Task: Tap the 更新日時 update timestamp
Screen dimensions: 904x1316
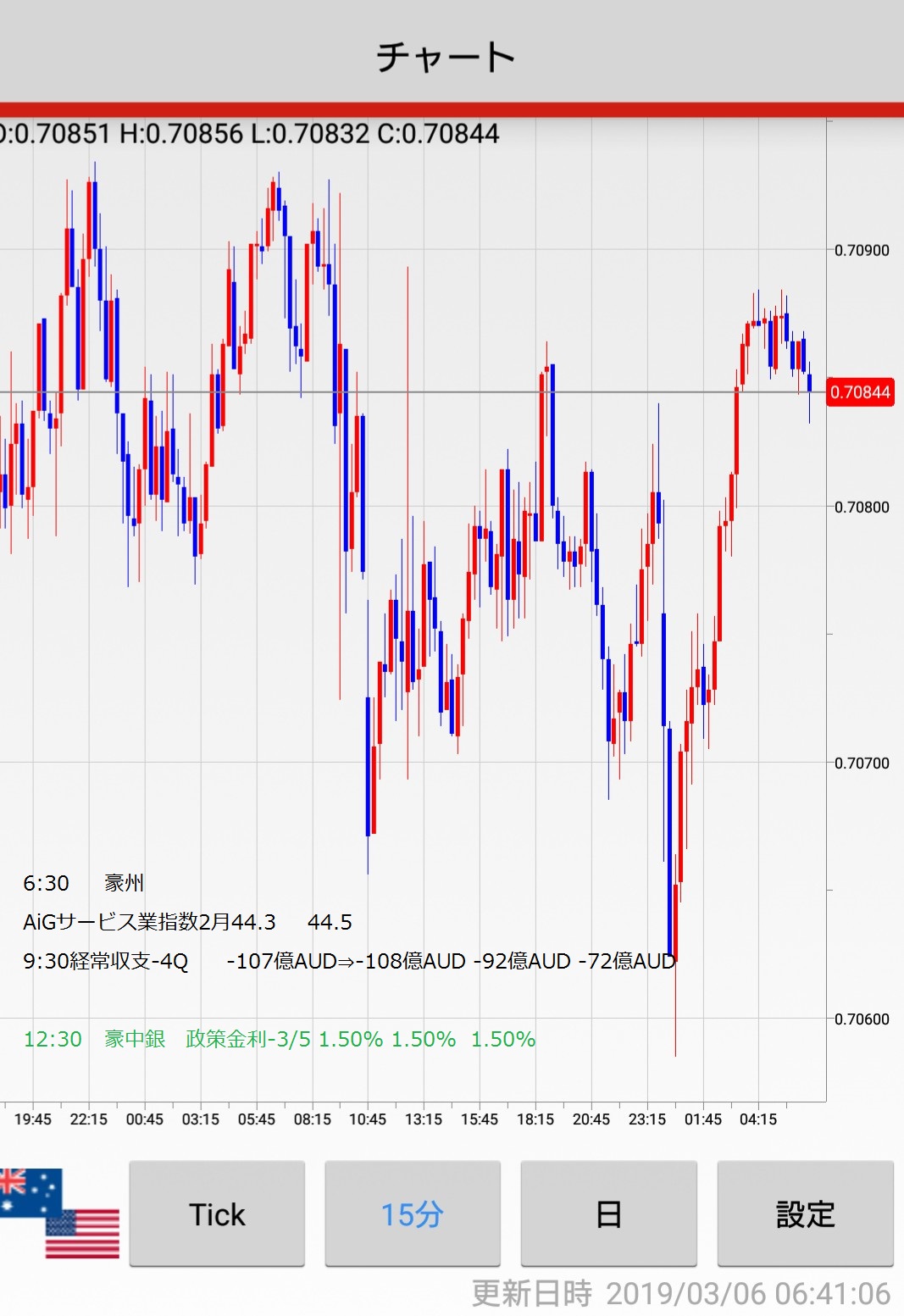Action: (x=680, y=1294)
